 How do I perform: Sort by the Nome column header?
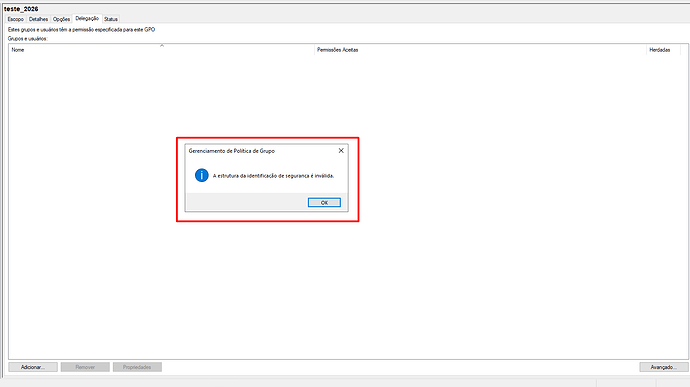point(161,50)
